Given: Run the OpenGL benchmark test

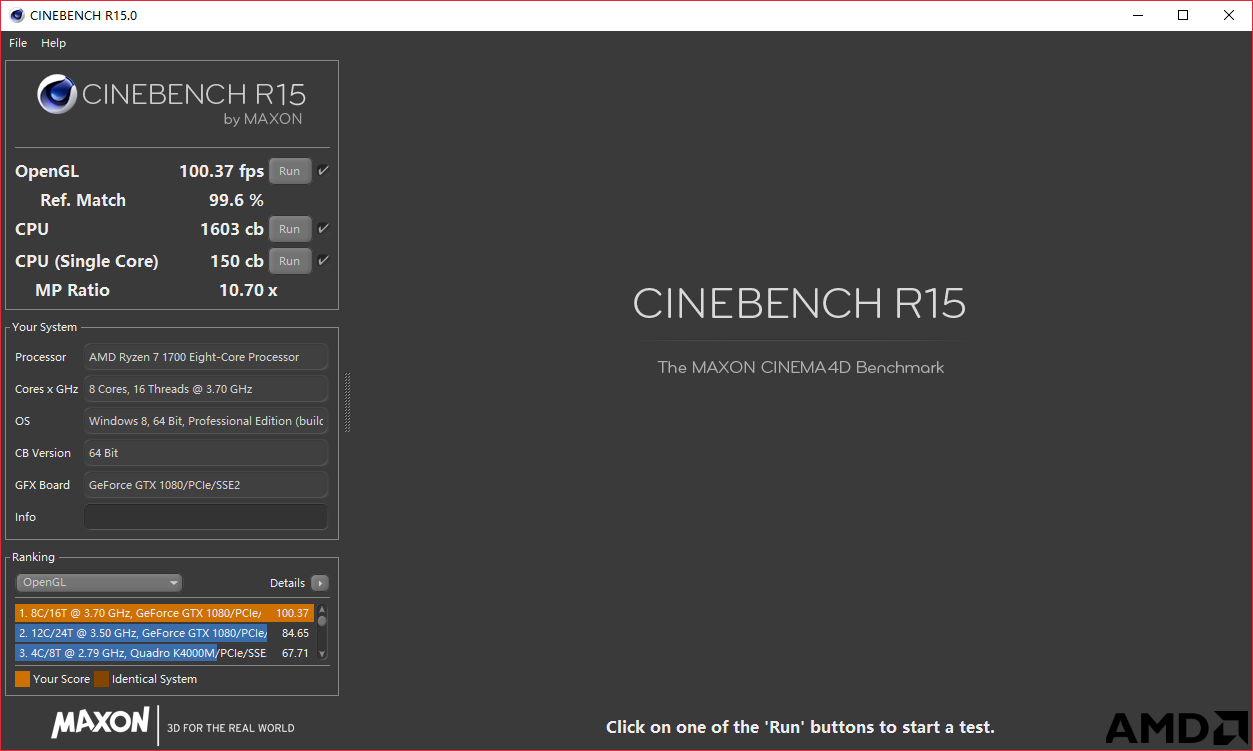Looking at the screenshot, I should click(290, 171).
